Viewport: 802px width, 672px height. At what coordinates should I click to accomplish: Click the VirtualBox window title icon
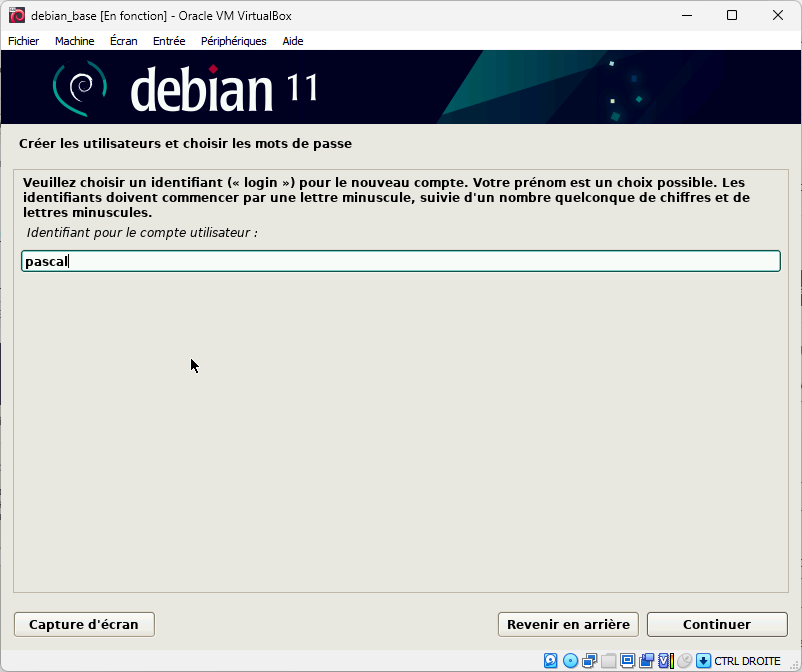point(16,15)
